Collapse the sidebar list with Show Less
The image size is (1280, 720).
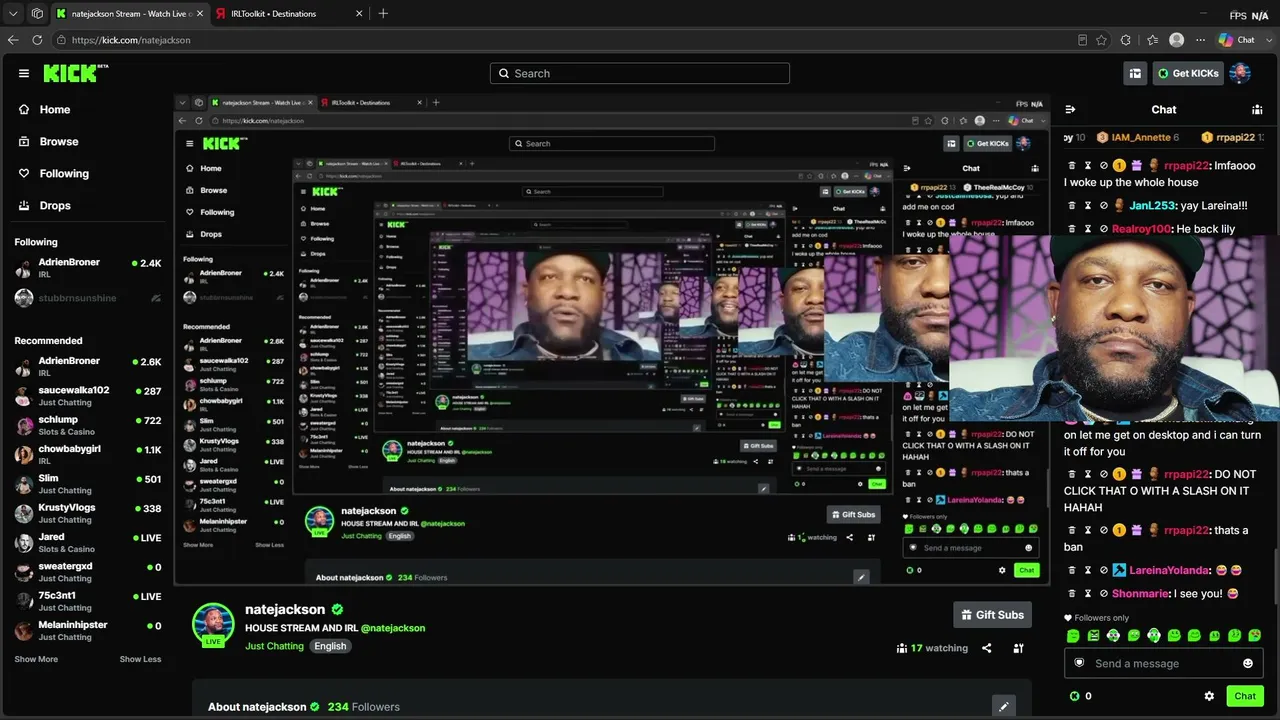(x=140, y=660)
